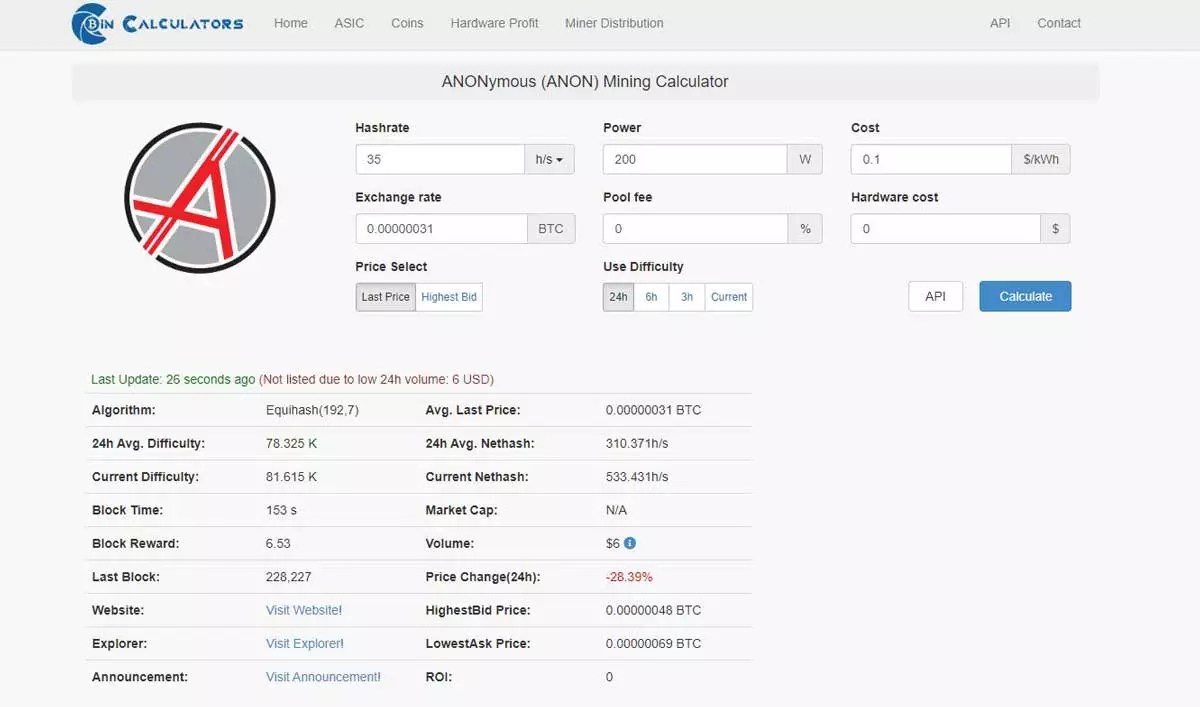This screenshot has width=1200, height=707.
Task: Click the ANONymous (ANON) Mining Calculator heading
Action: pyautogui.click(x=585, y=82)
